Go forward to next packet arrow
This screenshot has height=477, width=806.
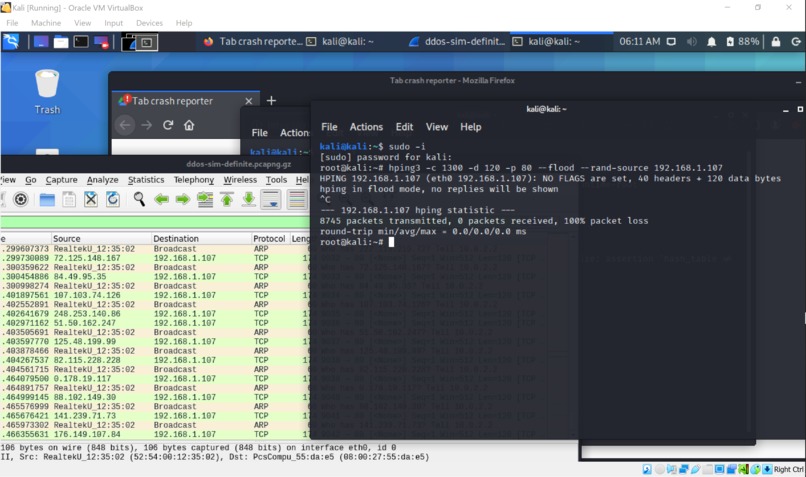[x=183, y=199]
